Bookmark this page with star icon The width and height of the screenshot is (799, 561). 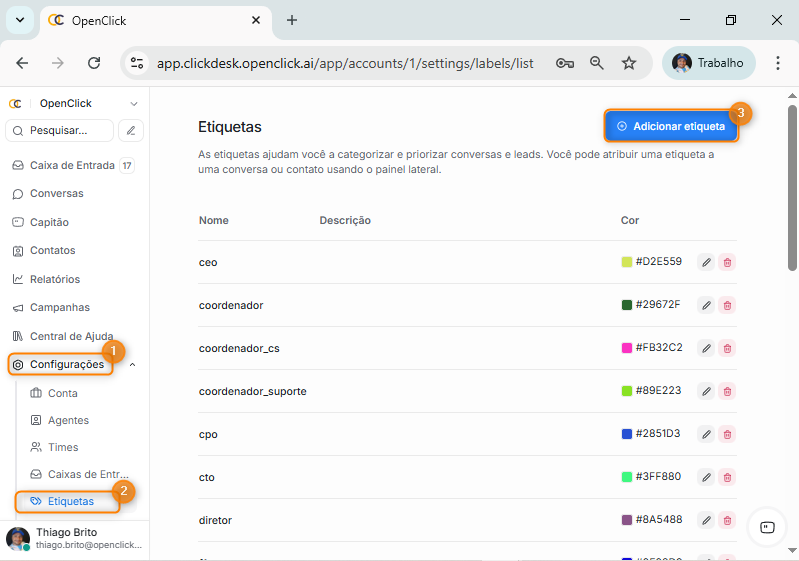(629, 63)
